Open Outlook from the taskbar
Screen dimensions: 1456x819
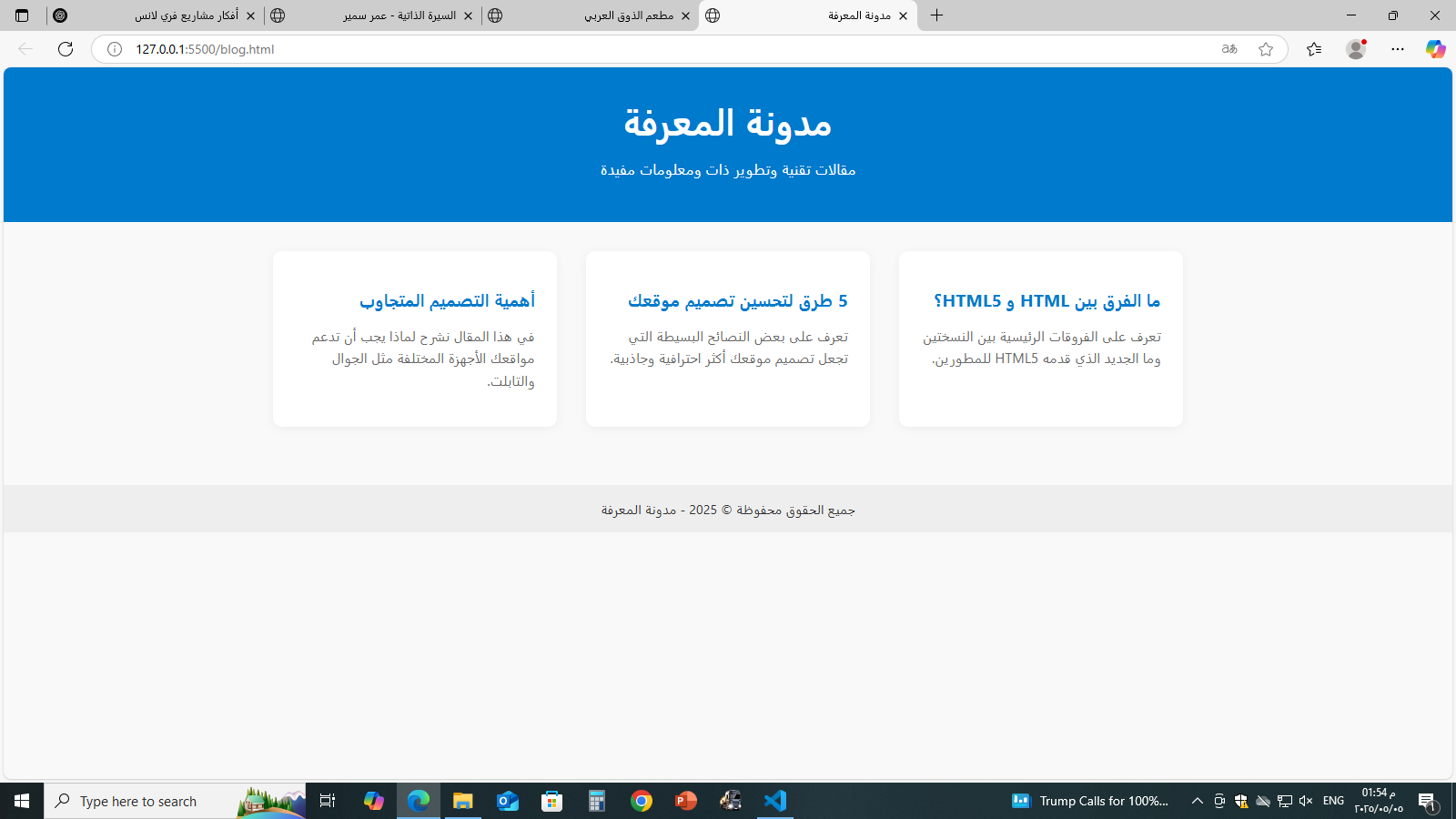click(x=508, y=801)
